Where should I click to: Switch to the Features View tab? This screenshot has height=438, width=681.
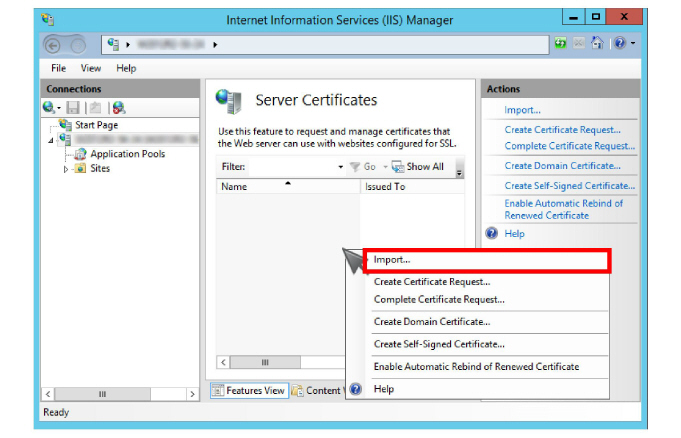[249, 391]
